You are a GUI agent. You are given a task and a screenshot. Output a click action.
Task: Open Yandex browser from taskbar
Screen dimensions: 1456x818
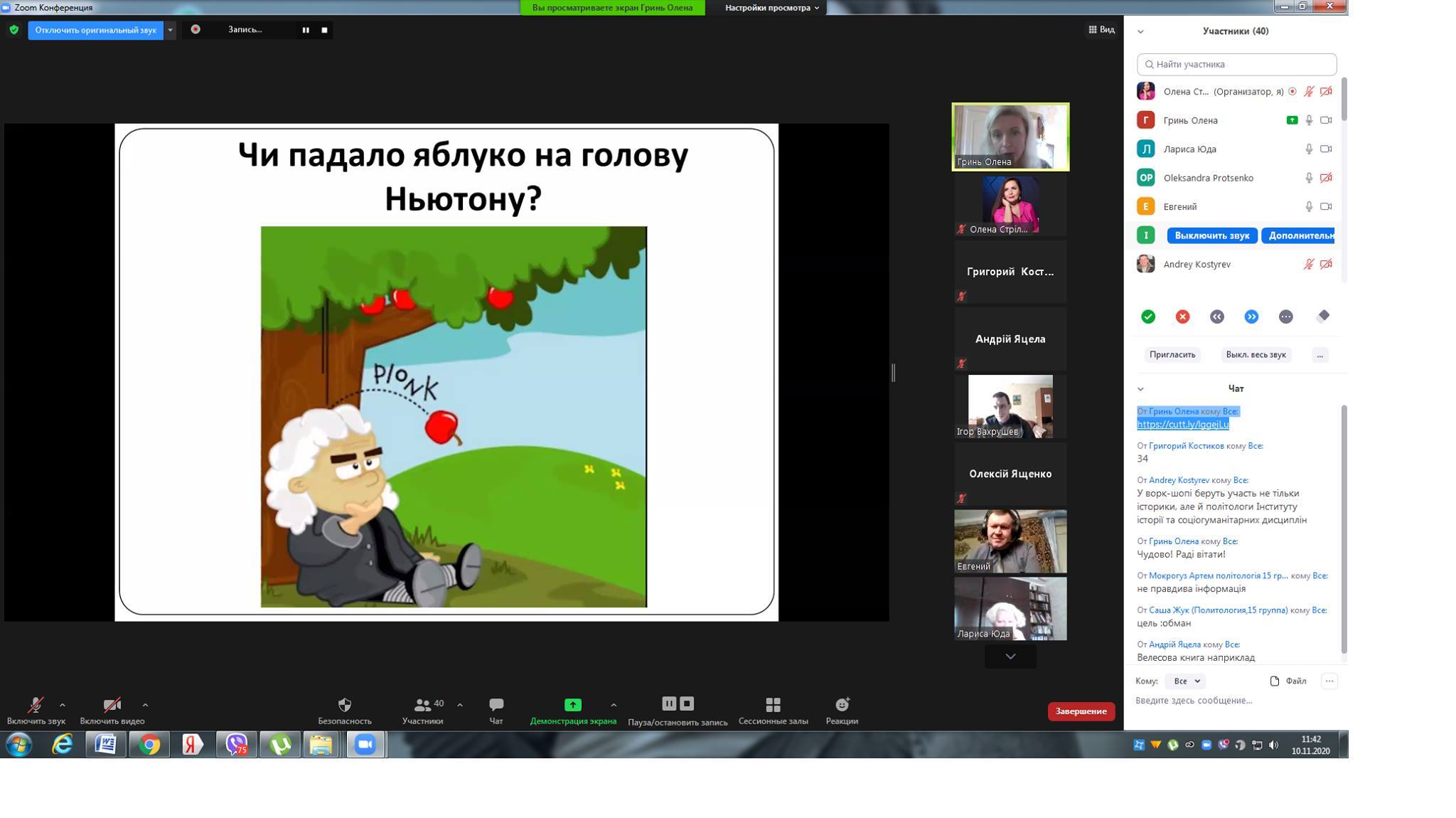[193, 745]
